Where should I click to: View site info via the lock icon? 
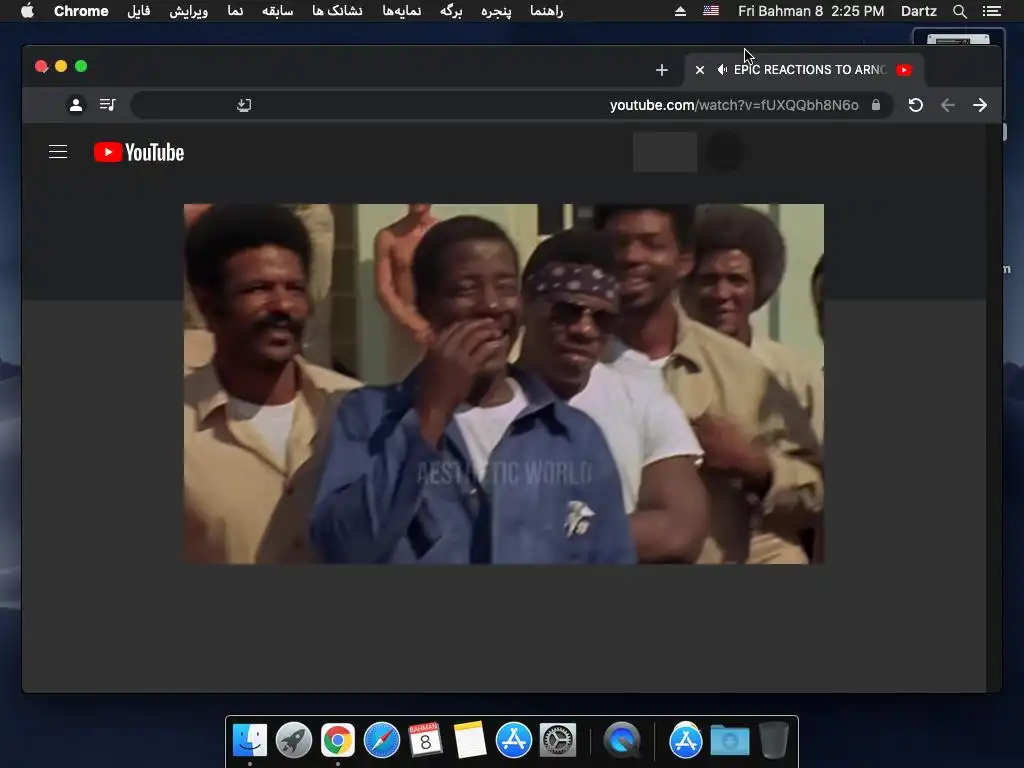click(x=876, y=105)
